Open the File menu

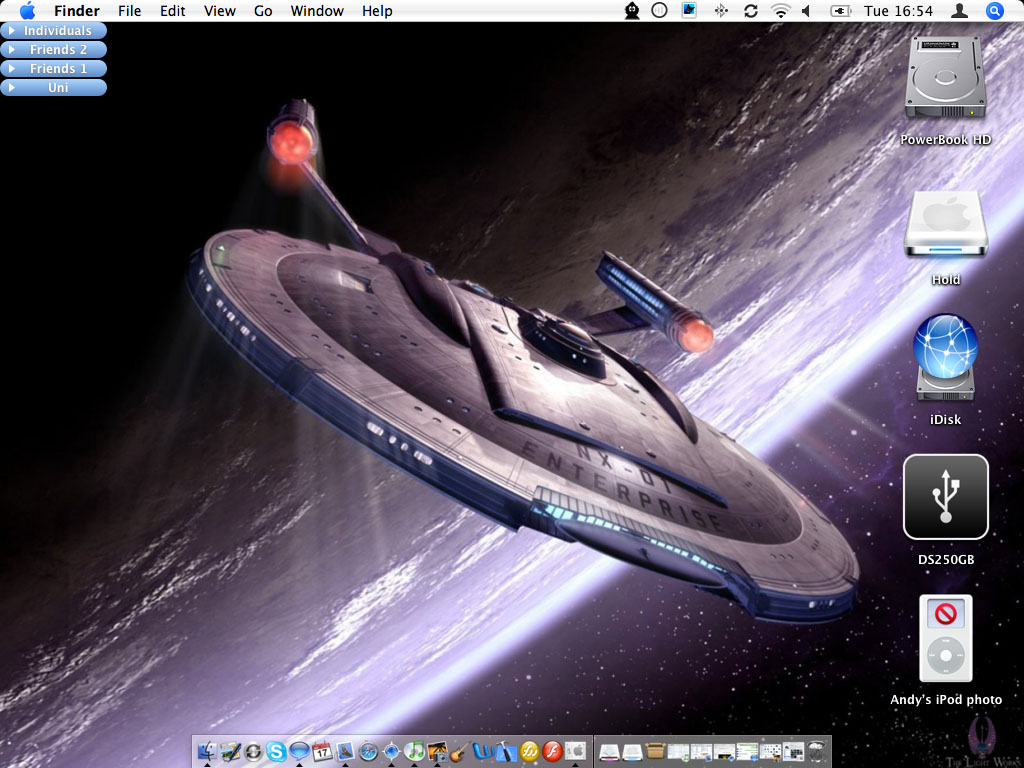tap(129, 10)
